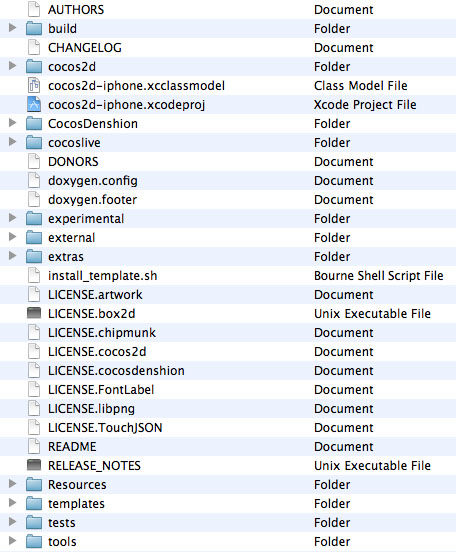Click the xcclassmodel file icon
This screenshot has height=552, width=456.
pyautogui.click(x=34, y=85)
